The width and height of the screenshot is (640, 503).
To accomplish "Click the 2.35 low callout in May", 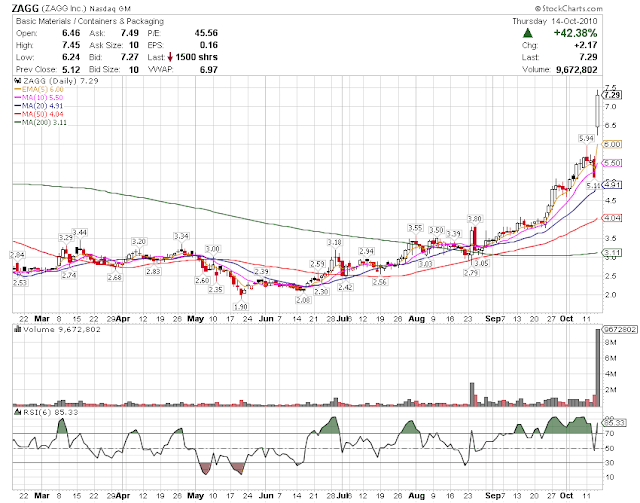I will click(216, 289).
